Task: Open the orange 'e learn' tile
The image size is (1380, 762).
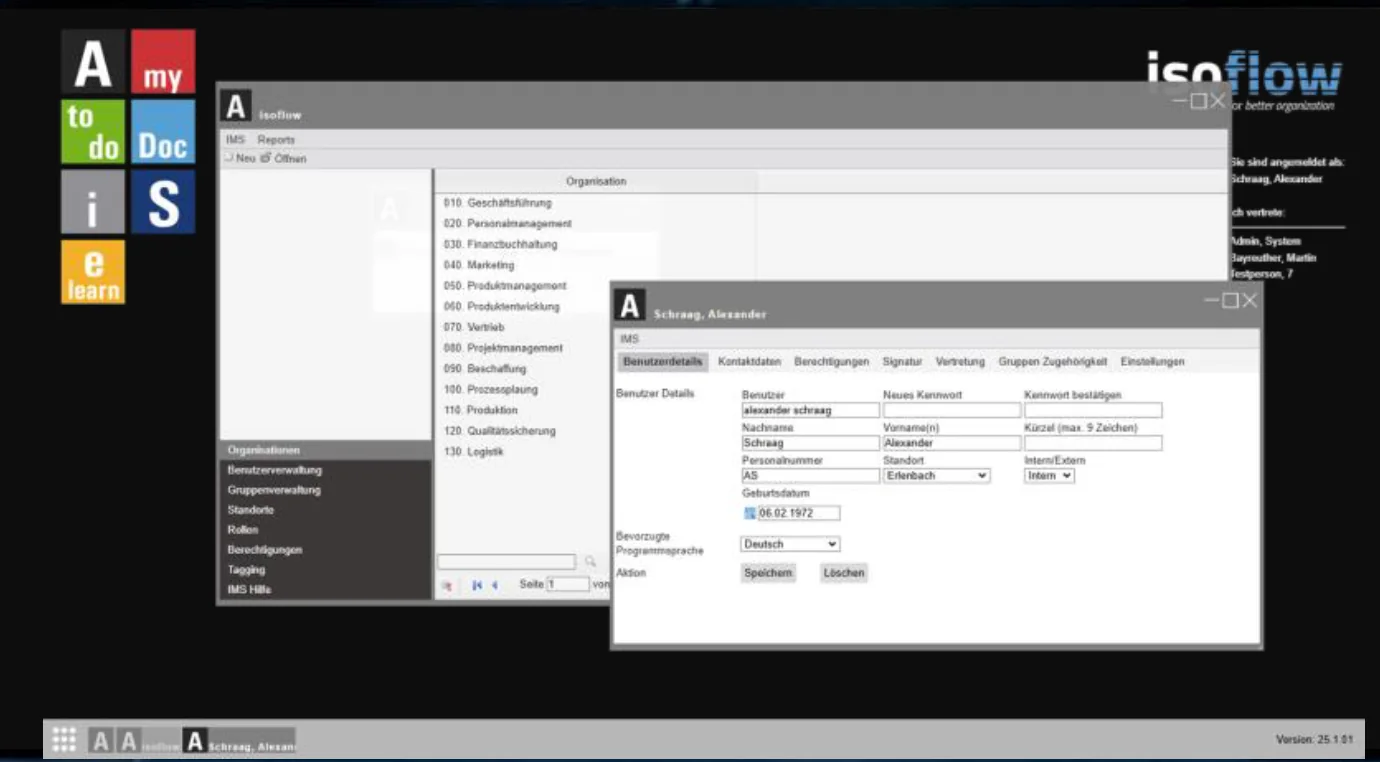Action: click(x=93, y=272)
